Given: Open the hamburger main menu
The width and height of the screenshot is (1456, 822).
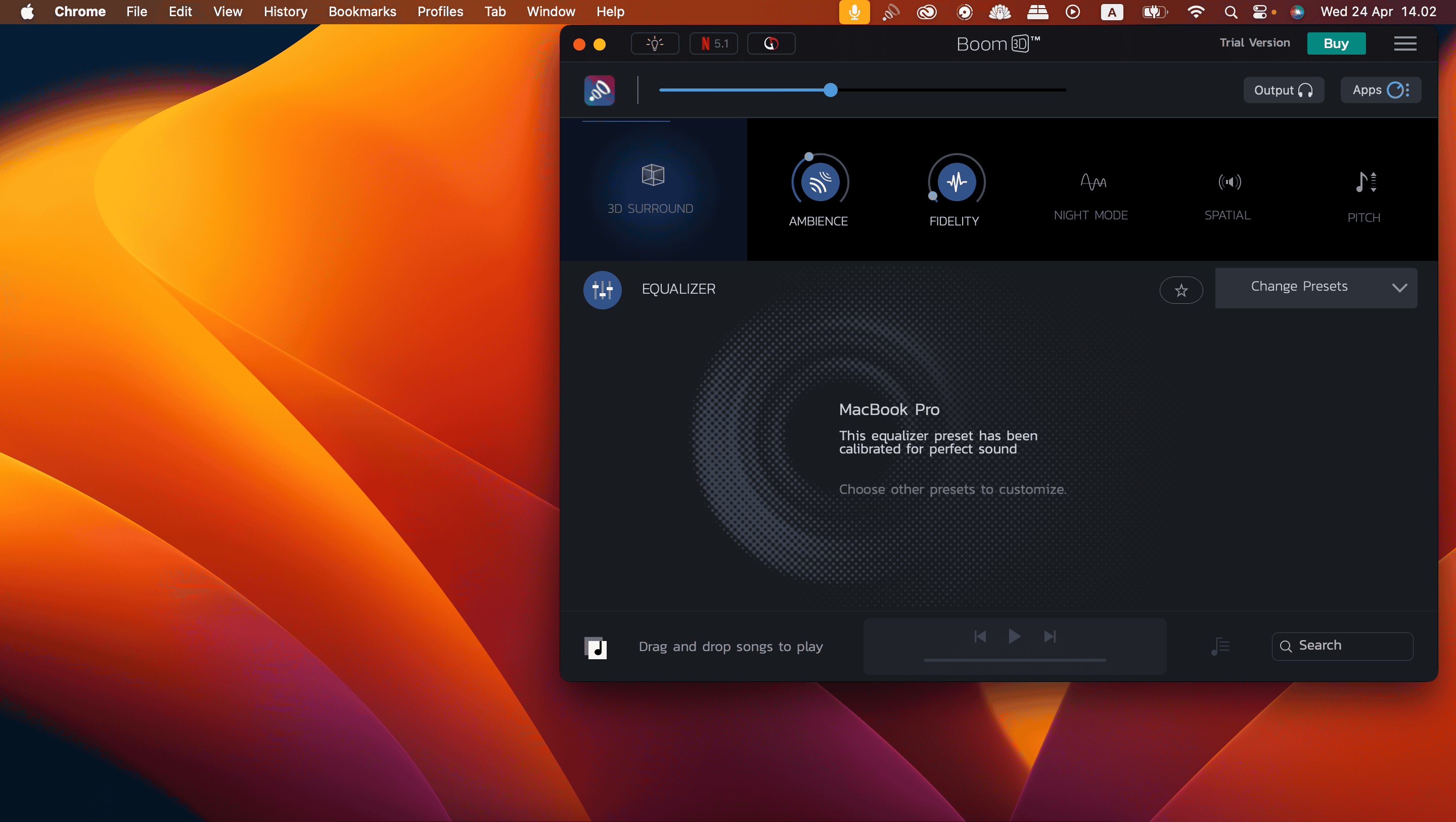Looking at the screenshot, I should pos(1404,43).
